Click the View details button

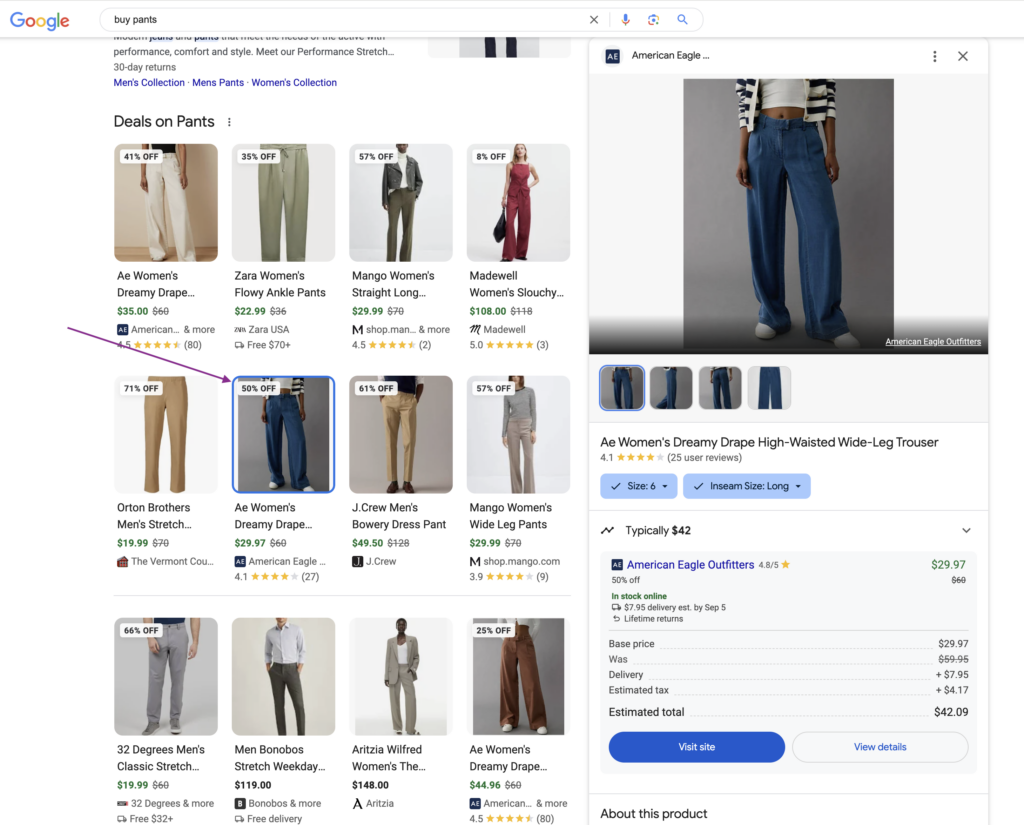(880, 747)
